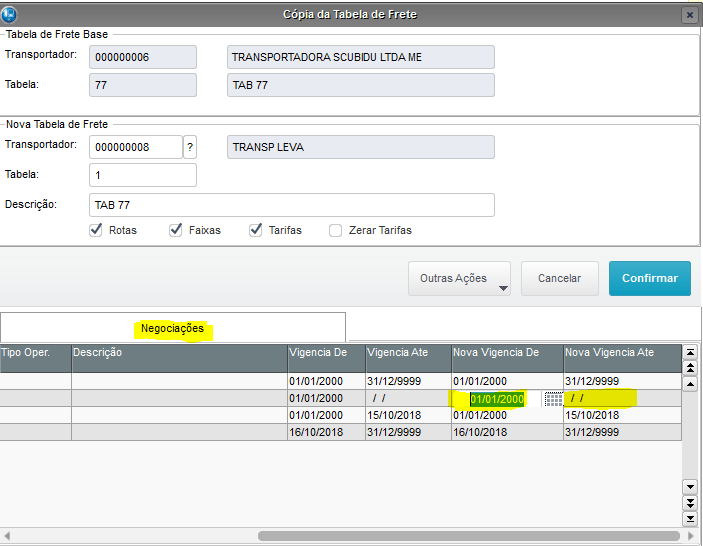Click base table description field TAB 77

[x=361, y=85]
